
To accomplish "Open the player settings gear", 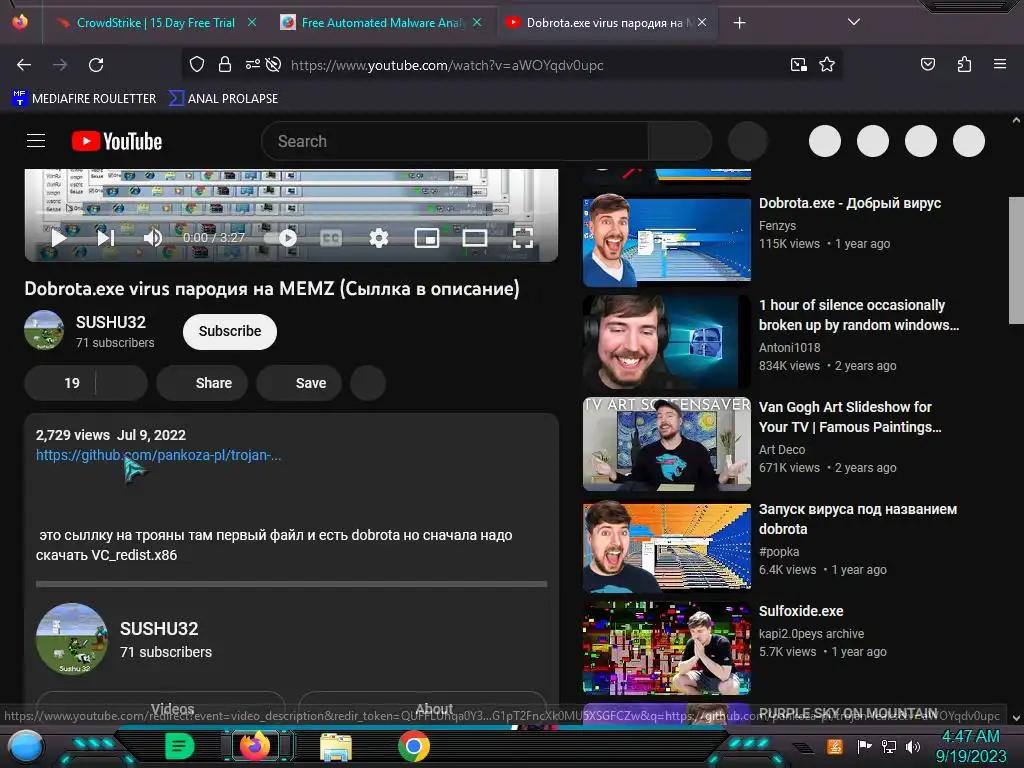I will coord(379,238).
